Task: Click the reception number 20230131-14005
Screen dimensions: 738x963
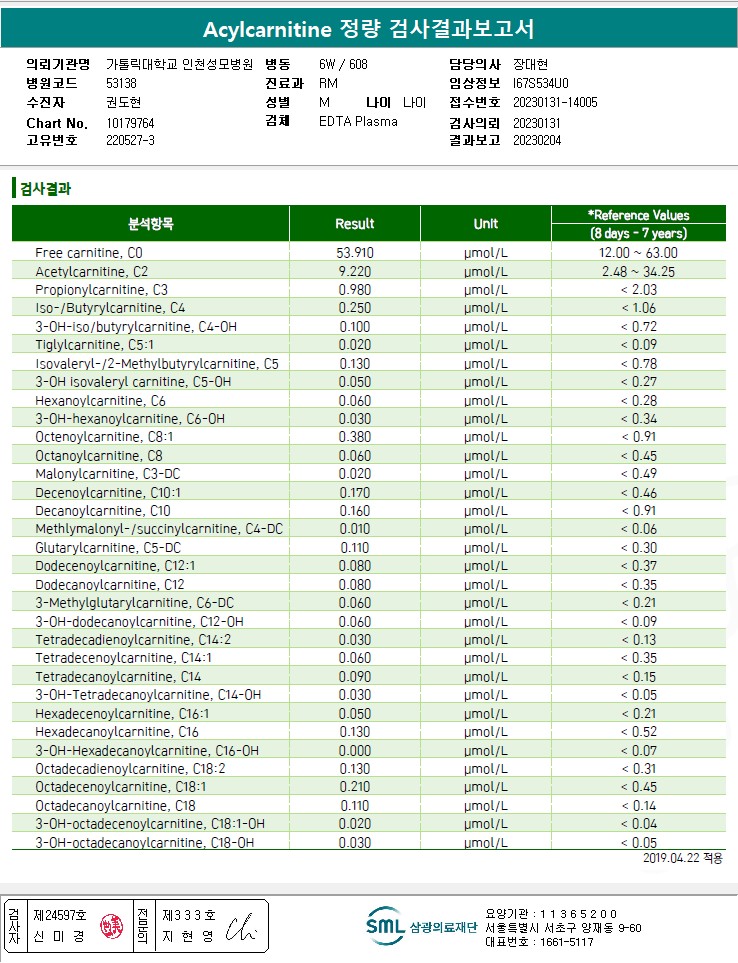Action: pyautogui.click(x=555, y=102)
